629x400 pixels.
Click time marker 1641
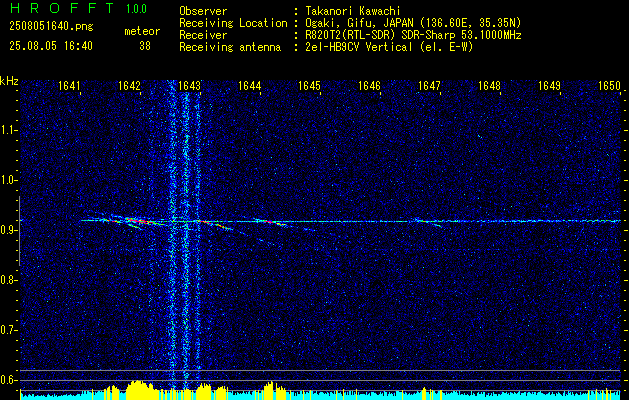tap(69, 86)
